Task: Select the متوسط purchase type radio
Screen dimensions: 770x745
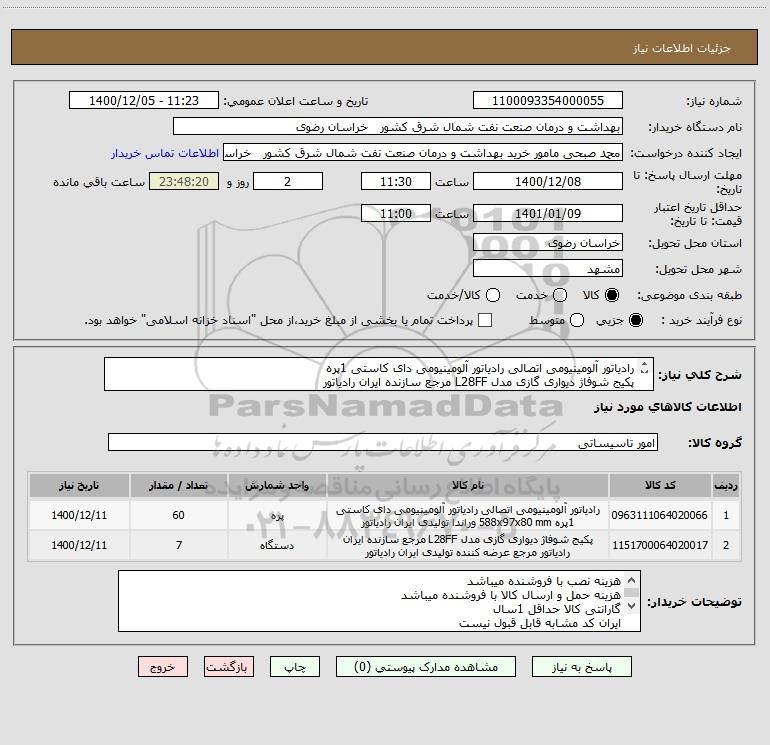Action: 577,320
